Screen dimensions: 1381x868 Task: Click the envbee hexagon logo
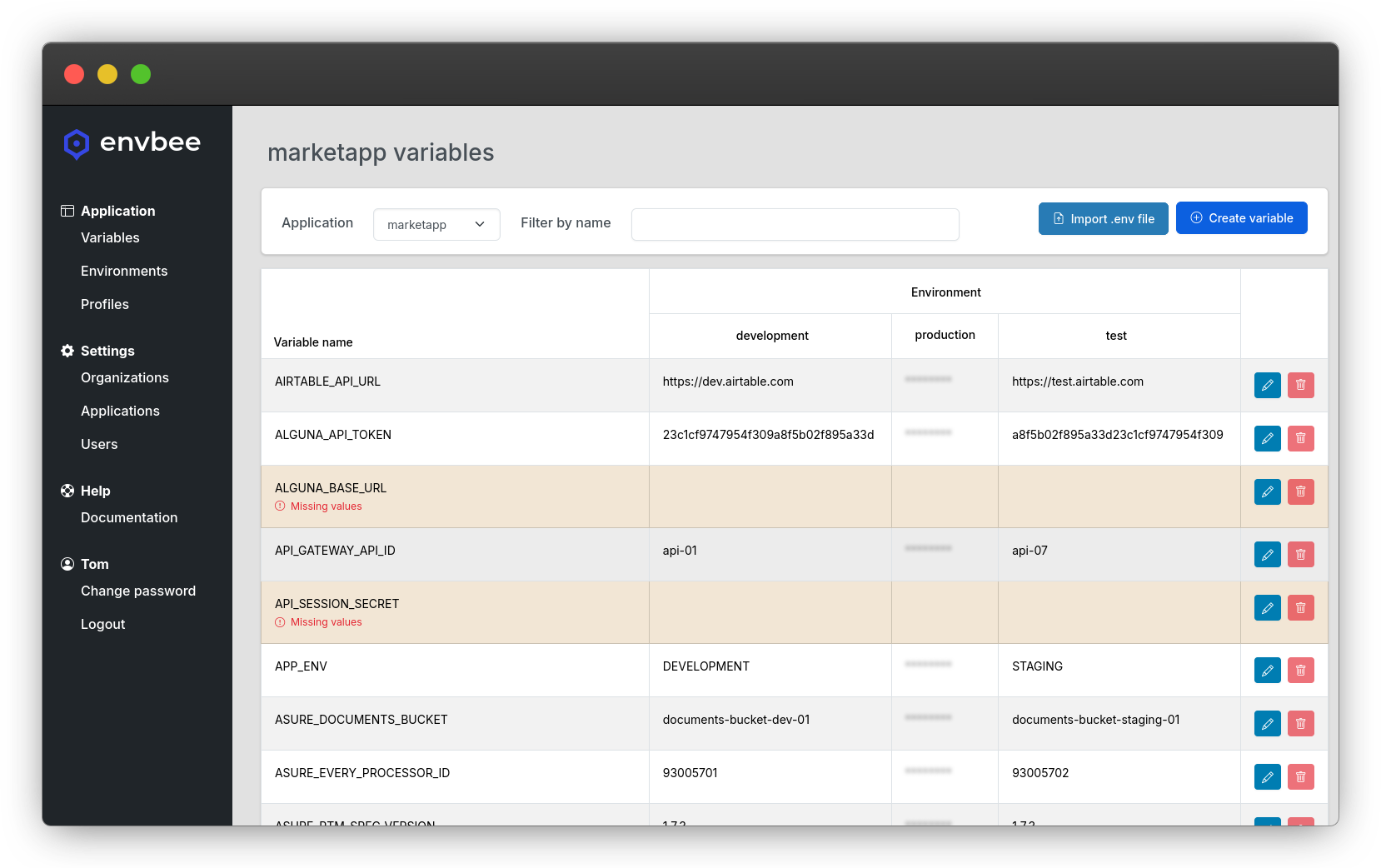click(x=77, y=143)
